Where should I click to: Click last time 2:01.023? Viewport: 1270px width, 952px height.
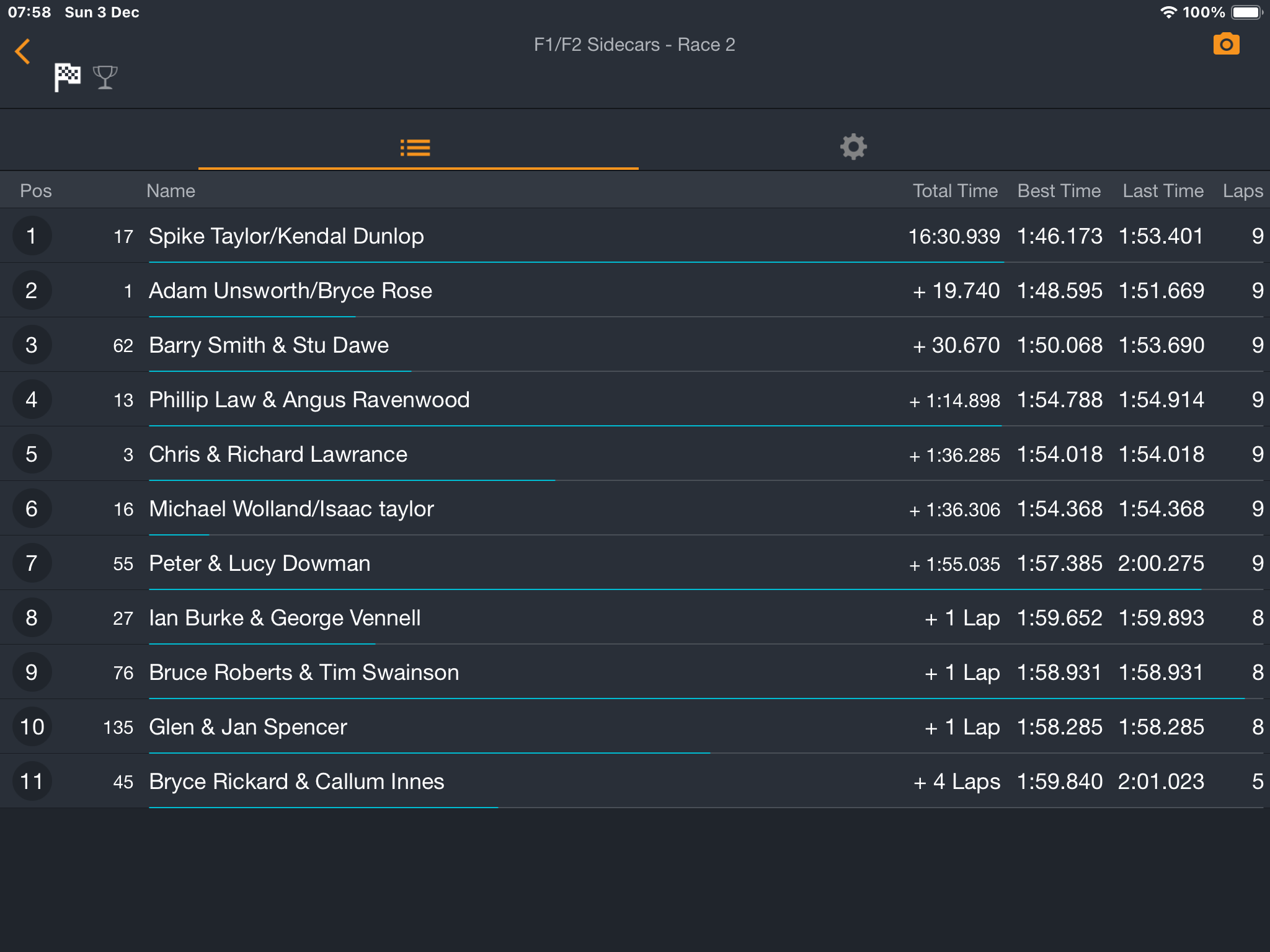tap(1161, 782)
